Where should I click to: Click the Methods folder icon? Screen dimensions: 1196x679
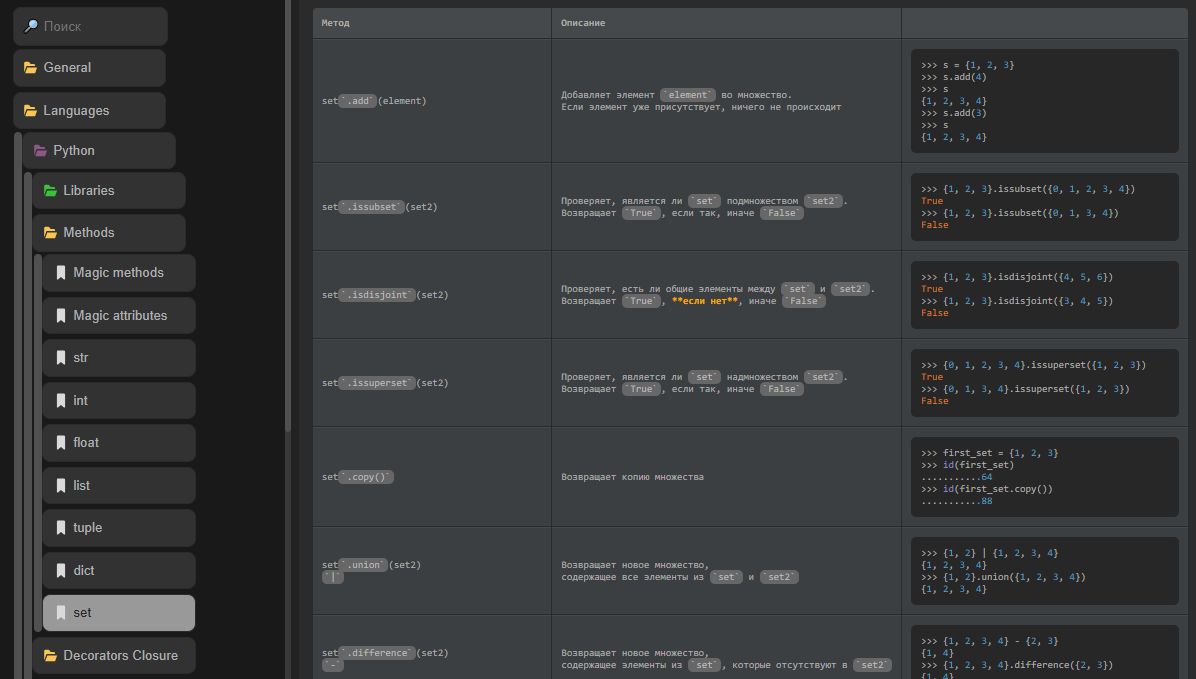tap(50, 233)
